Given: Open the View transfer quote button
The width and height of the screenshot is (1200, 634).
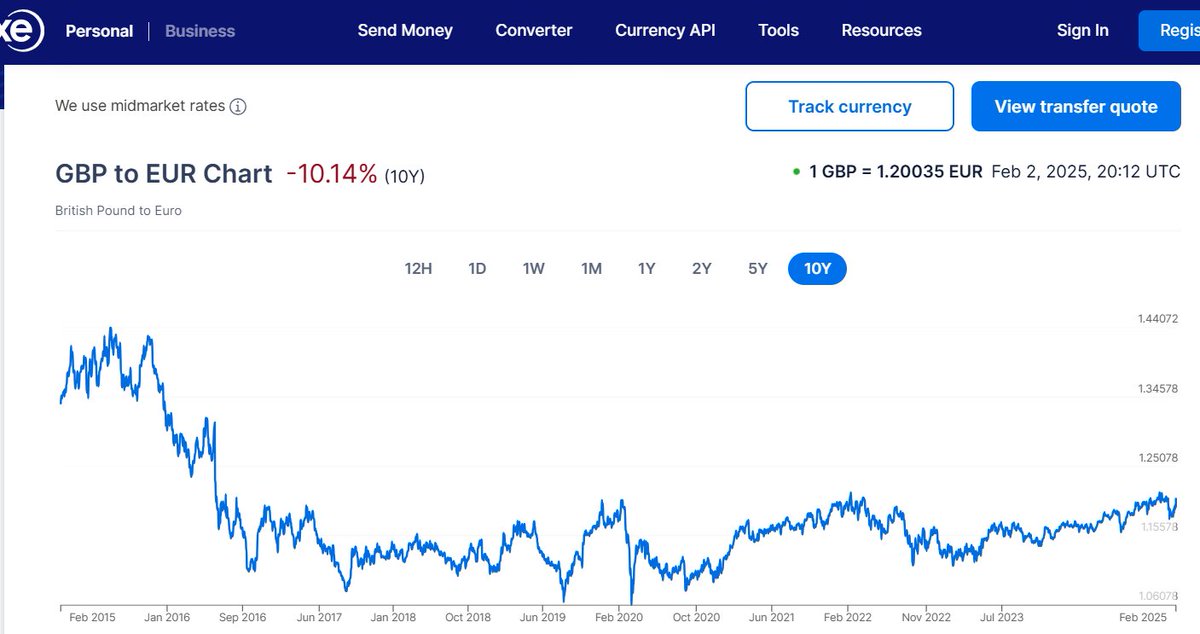Looking at the screenshot, I should [1076, 106].
